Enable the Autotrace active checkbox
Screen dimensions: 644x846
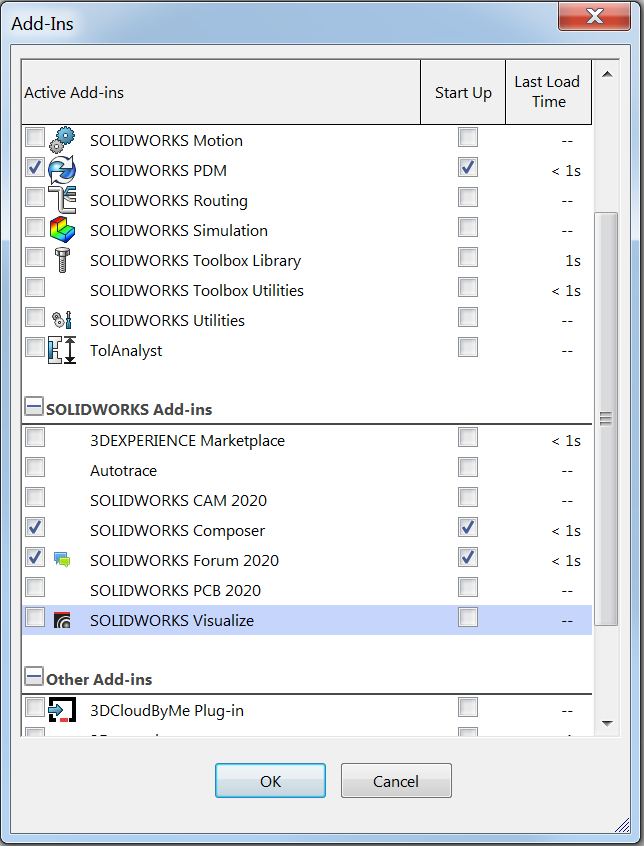coord(35,467)
